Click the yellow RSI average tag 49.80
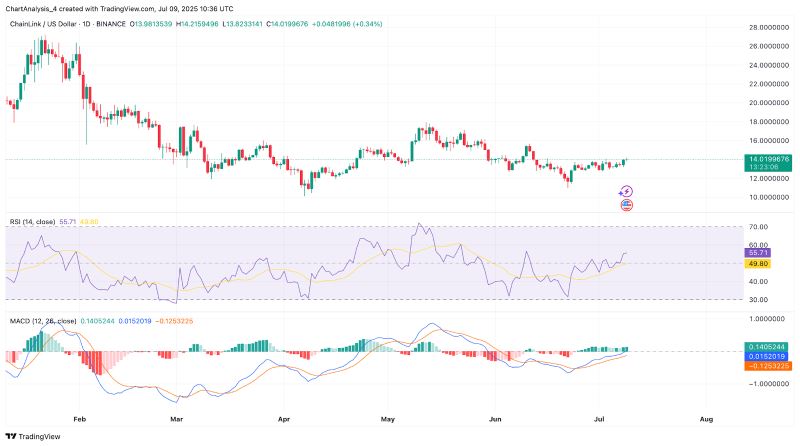 (758, 264)
